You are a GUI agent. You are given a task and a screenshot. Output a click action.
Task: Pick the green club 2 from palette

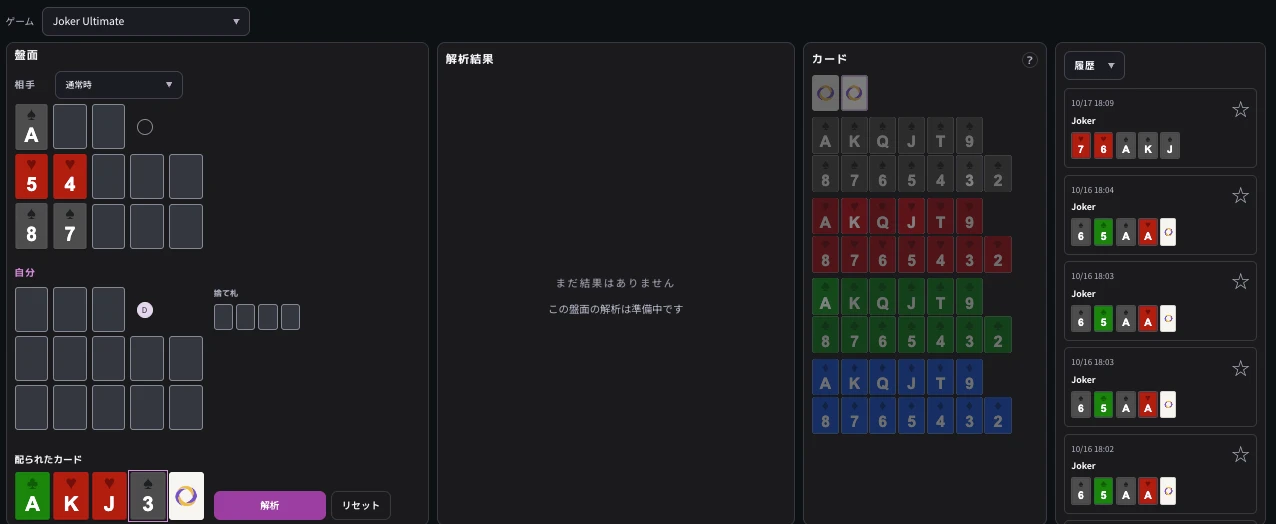tap(998, 335)
